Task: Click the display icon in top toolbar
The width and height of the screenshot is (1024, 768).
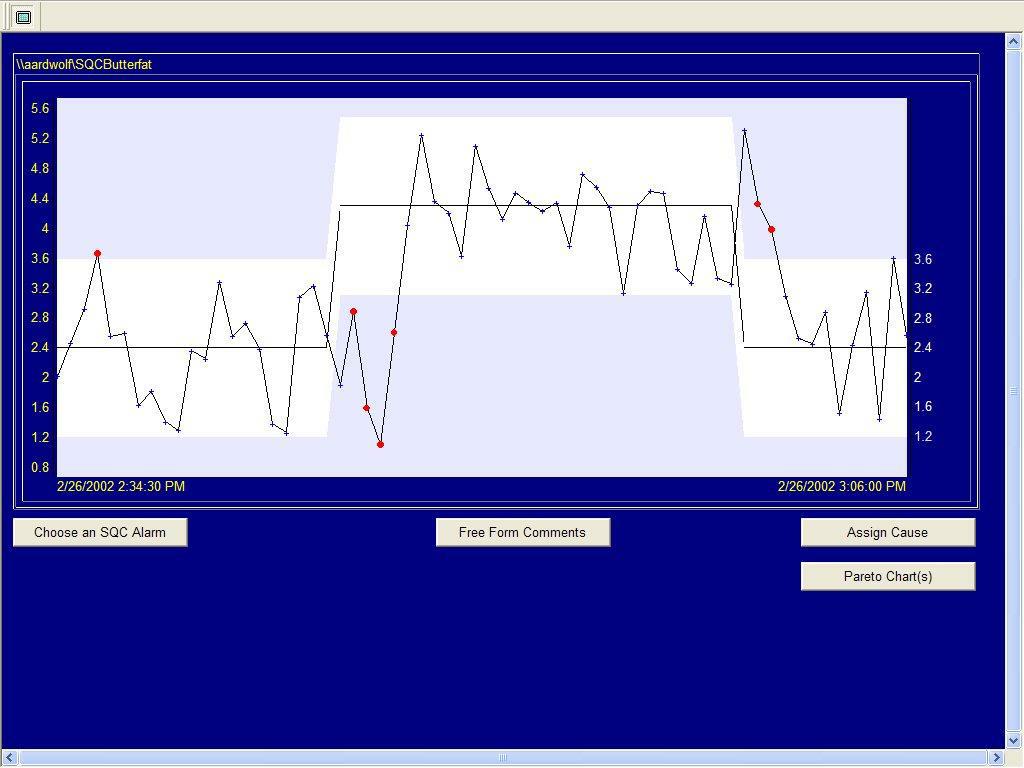Action: (24, 17)
